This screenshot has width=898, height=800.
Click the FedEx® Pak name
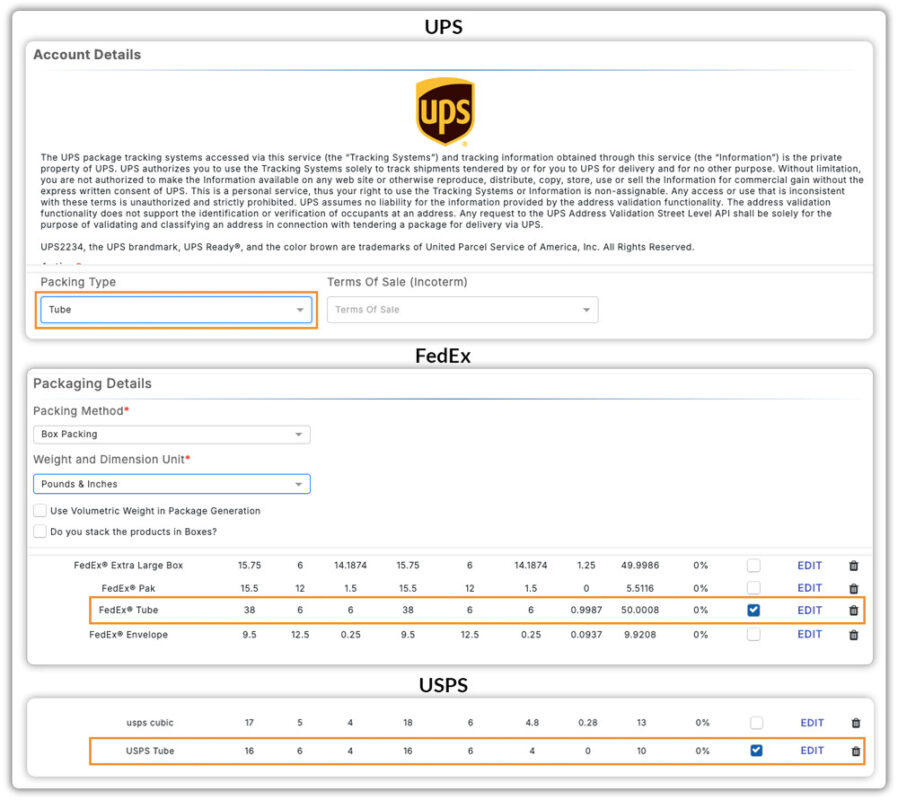point(128,588)
